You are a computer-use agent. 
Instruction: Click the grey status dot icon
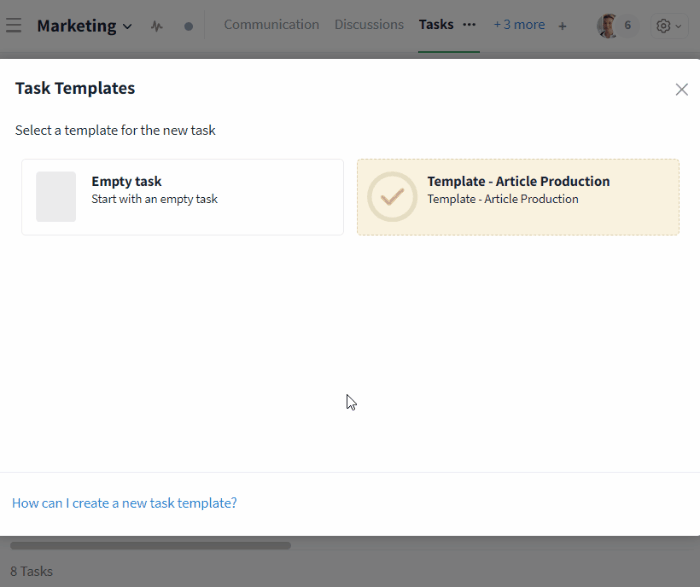point(188,26)
